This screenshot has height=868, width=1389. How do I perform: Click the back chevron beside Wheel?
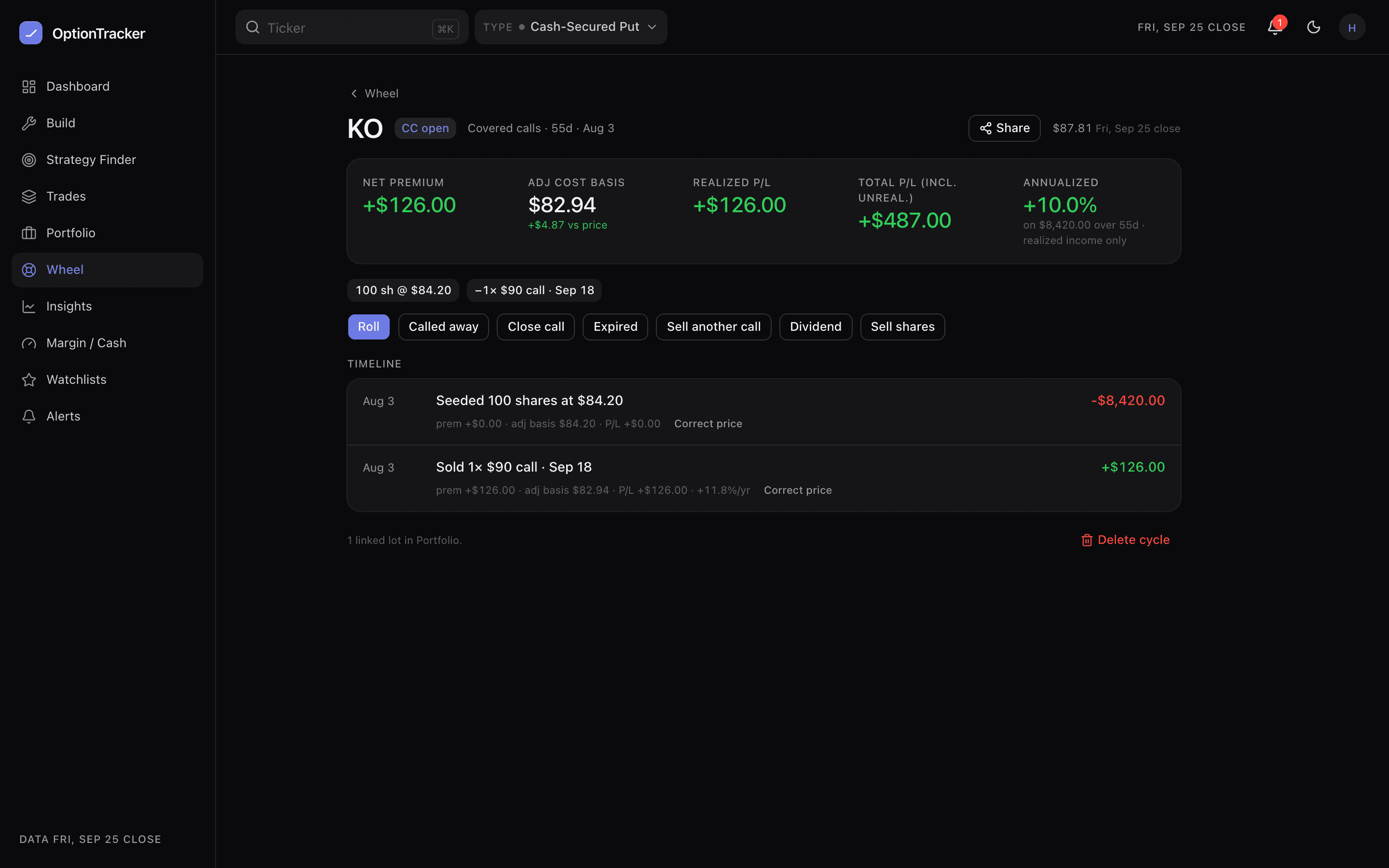point(354,94)
